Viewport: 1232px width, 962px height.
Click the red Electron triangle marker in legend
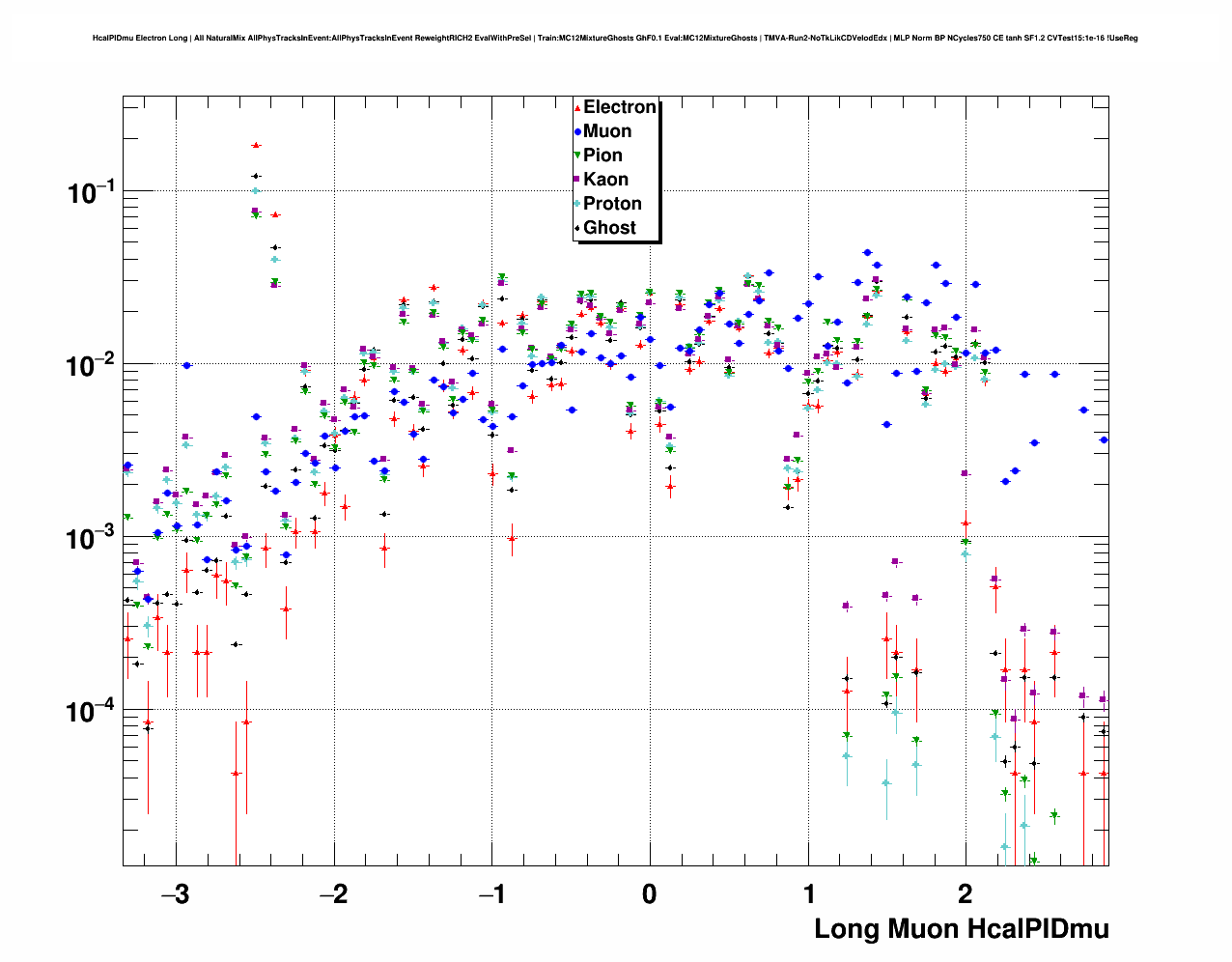click(x=577, y=107)
